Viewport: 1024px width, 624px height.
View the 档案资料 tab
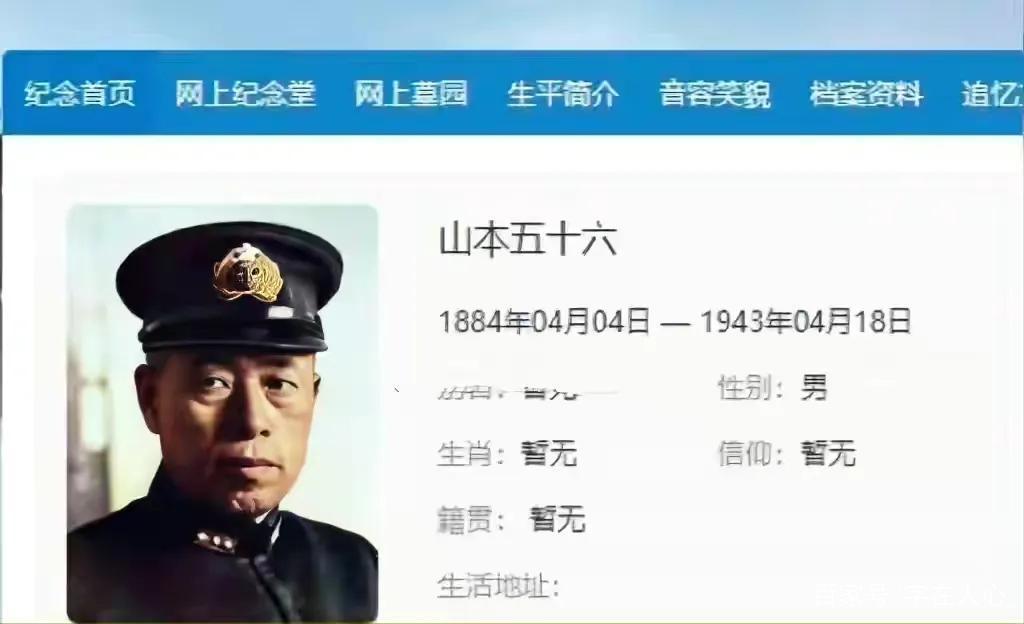[866, 94]
